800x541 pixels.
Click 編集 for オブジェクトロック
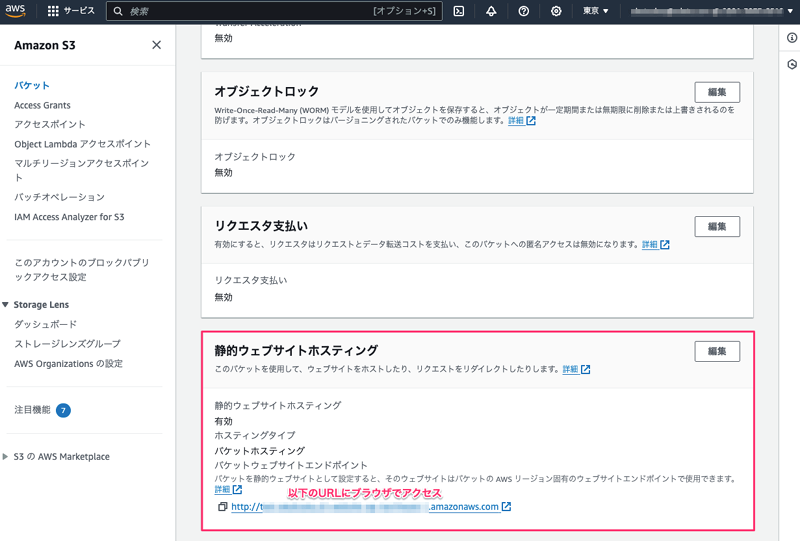coord(717,92)
